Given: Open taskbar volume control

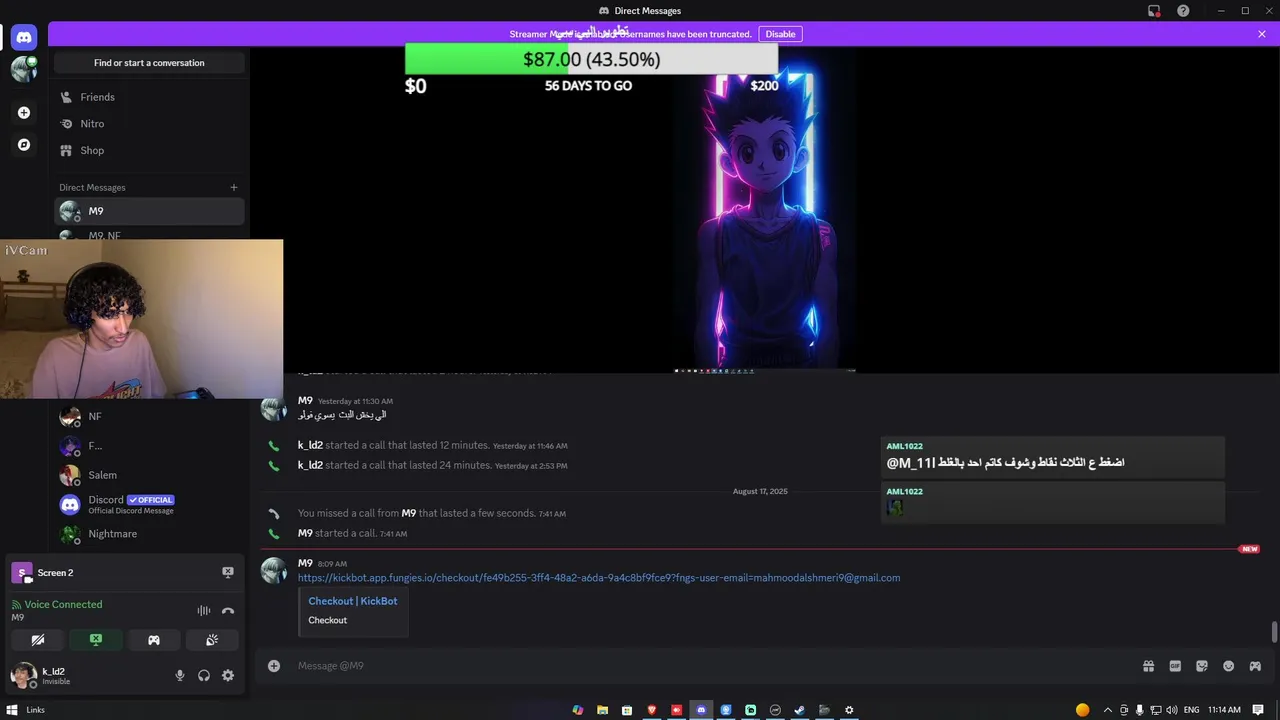Looking at the screenshot, I should tap(1171, 710).
